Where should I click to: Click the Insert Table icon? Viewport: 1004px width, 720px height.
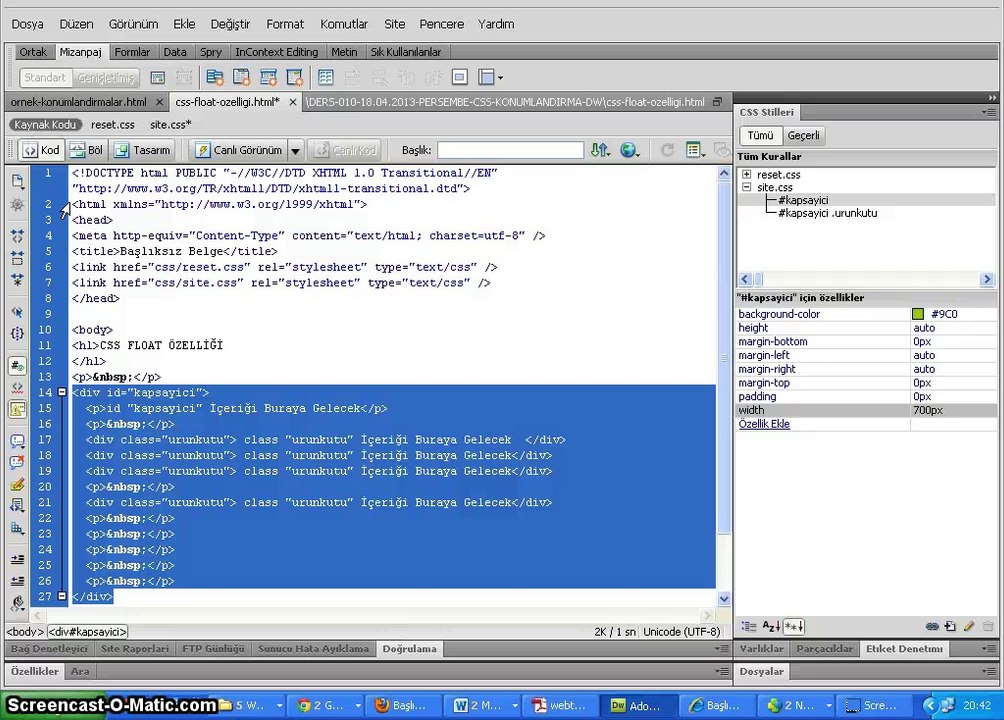click(x=325, y=78)
